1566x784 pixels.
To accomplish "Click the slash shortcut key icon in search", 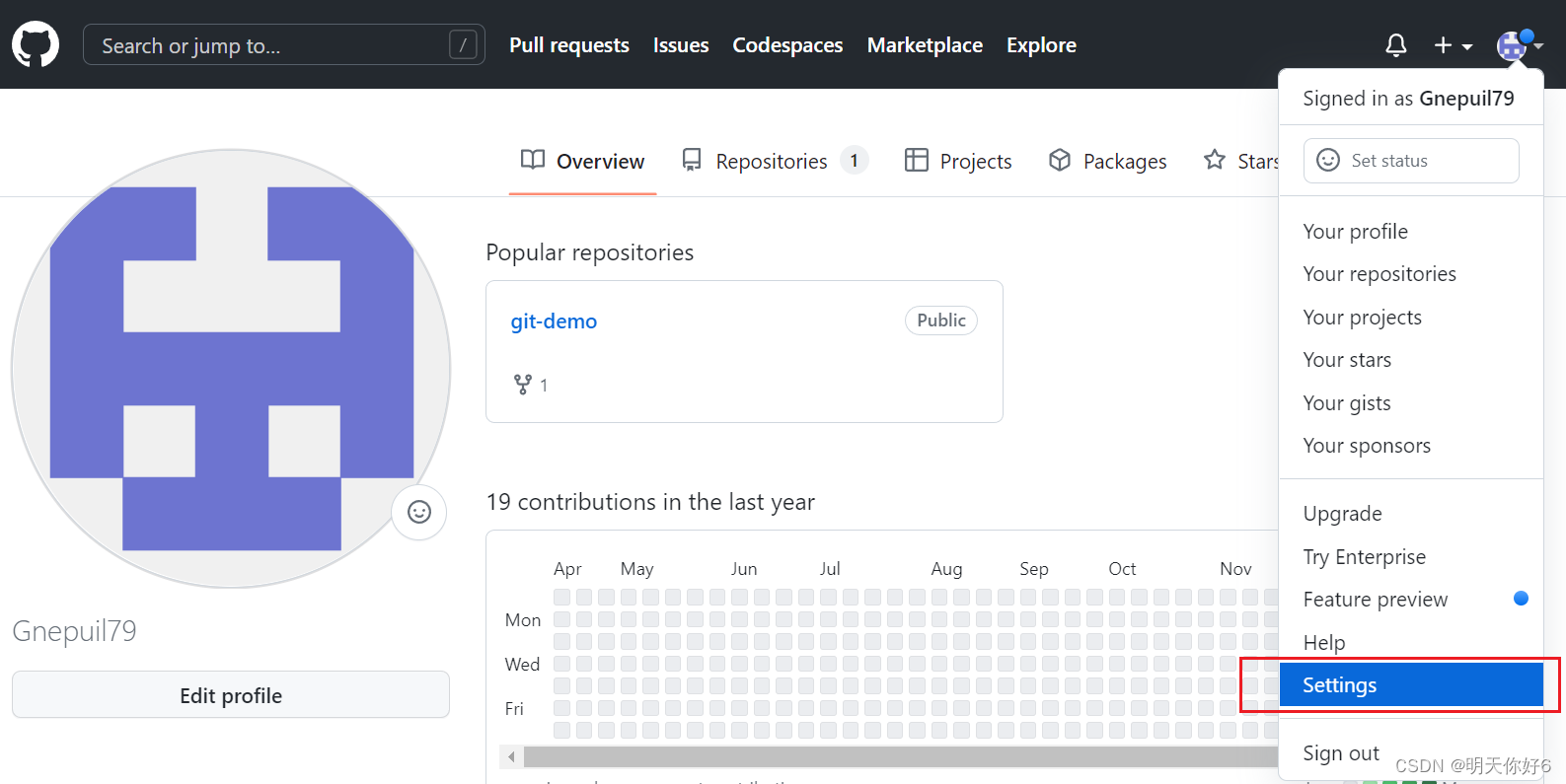I will pyautogui.click(x=463, y=44).
